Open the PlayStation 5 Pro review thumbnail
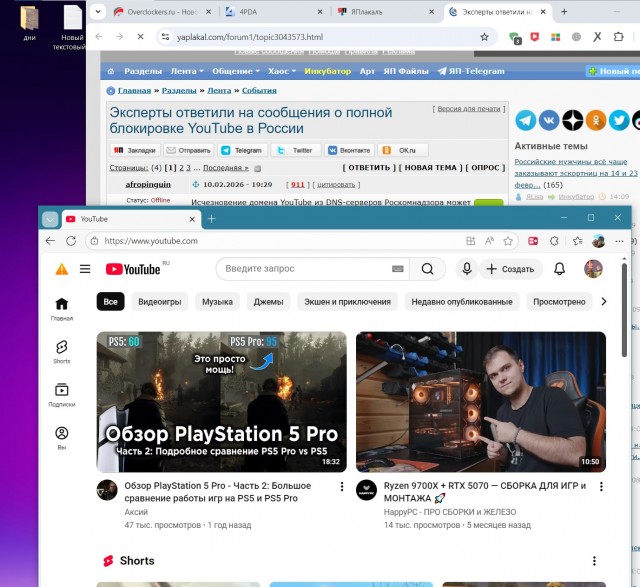This screenshot has height=587, width=640. 222,402
